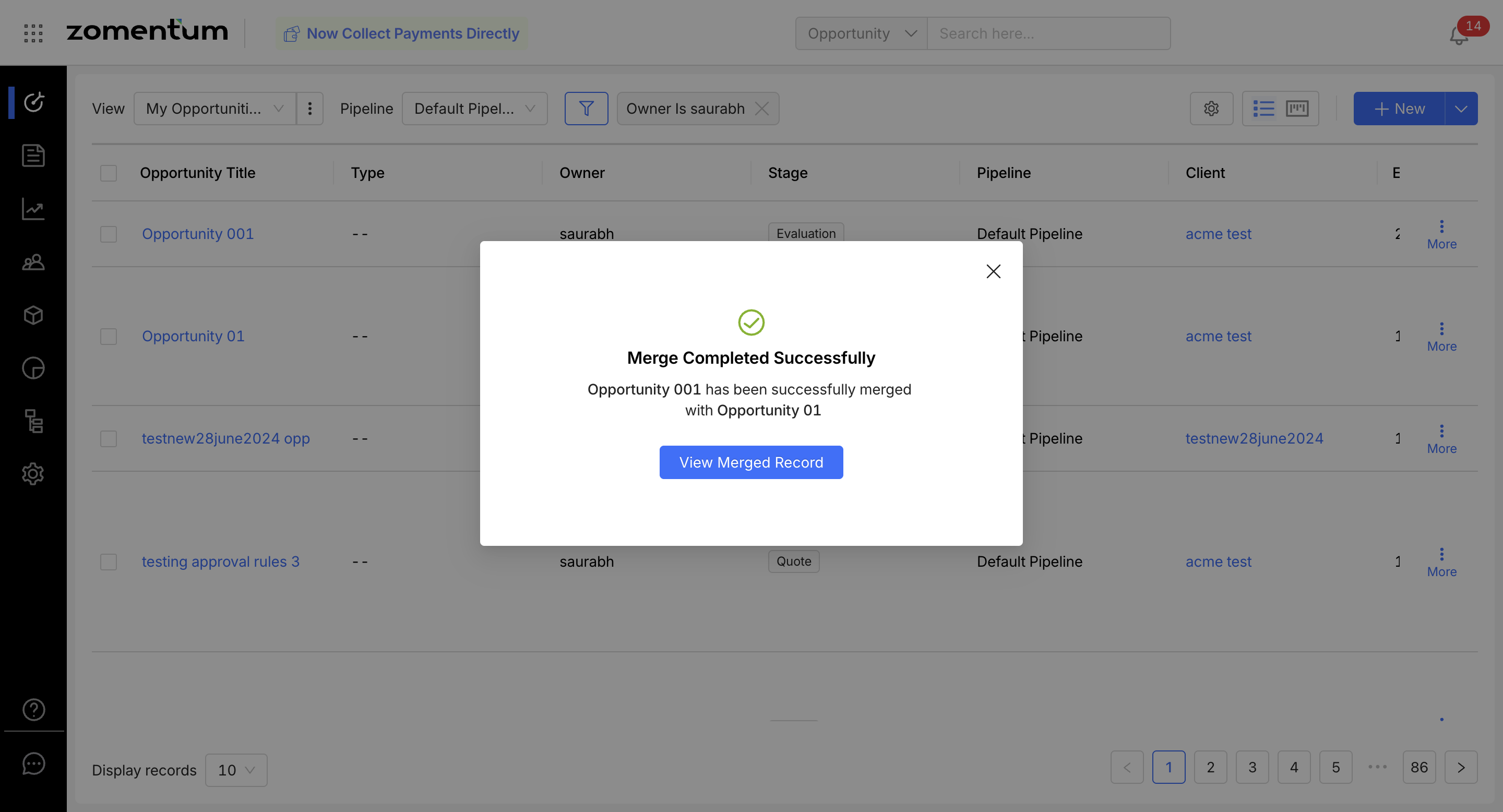Switch to kanban board view icon
The height and width of the screenshot is (812, 1503).
(x=1297, y=109)
